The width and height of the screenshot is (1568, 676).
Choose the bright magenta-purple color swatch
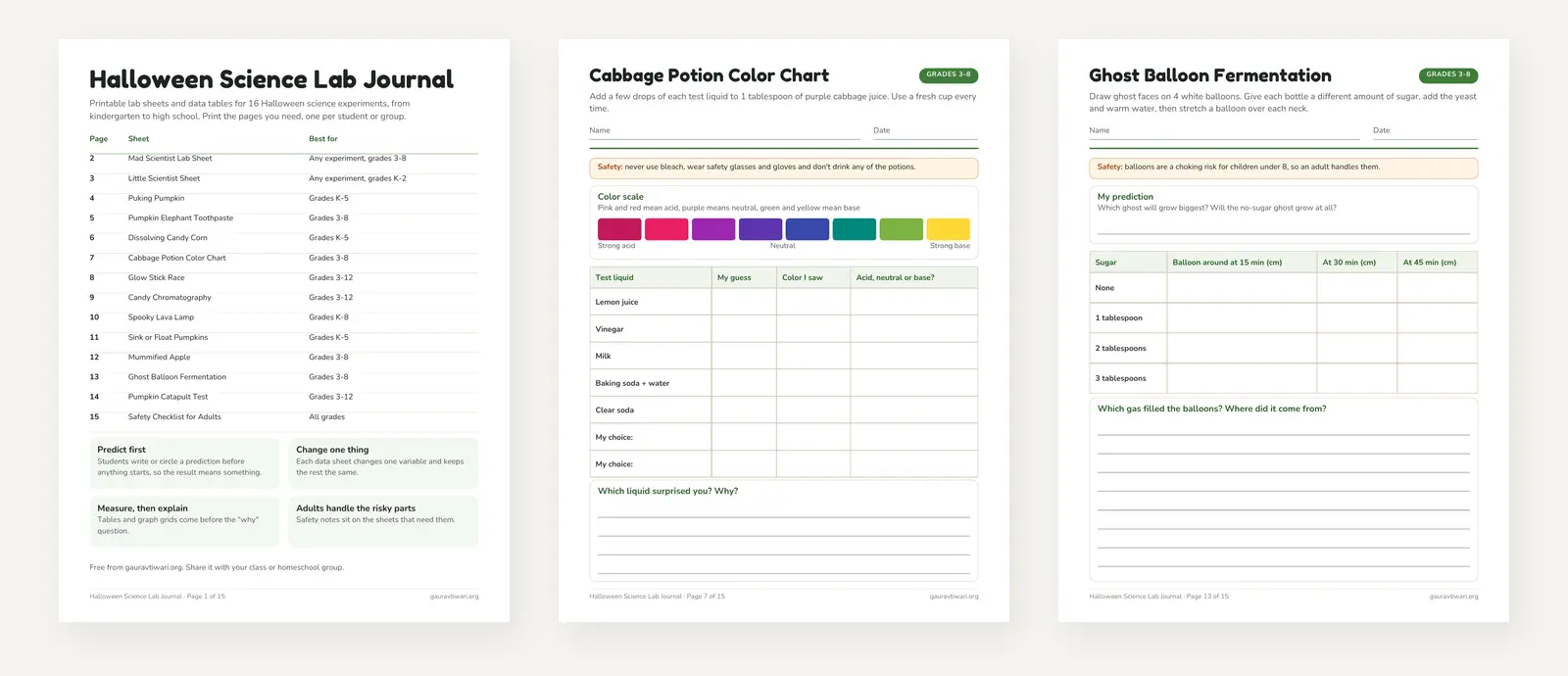coord(713,229)
